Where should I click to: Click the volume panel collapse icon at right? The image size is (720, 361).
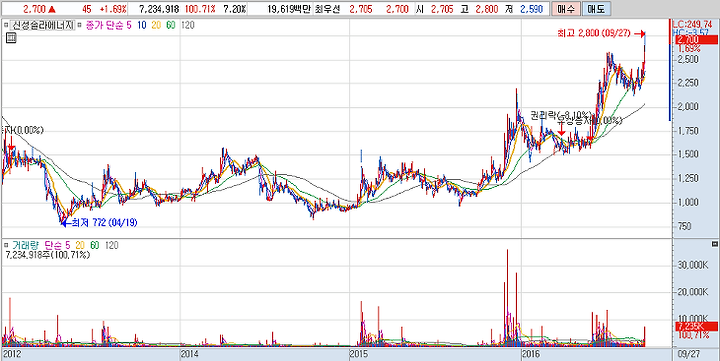[714, 243]
